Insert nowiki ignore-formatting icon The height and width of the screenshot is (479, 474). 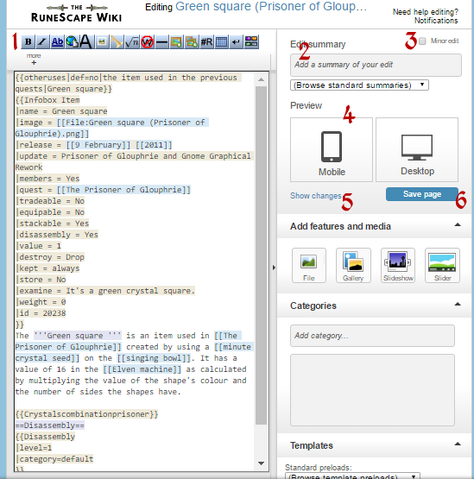pyautogui.click(x=147, y=42)
